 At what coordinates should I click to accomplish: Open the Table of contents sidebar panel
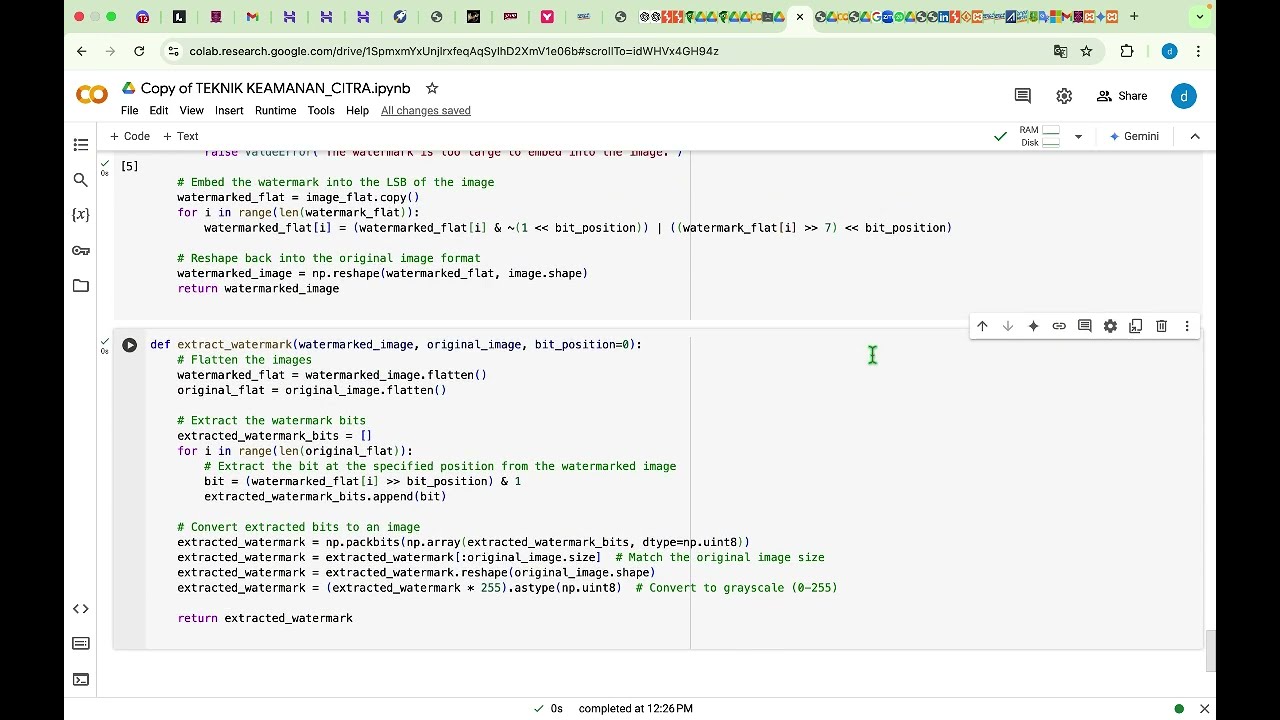81,145
